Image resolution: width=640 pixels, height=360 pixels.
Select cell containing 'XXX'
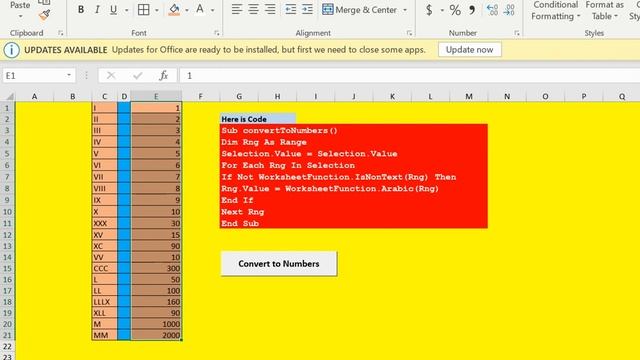pyautogui.click(x=104, y=223)
